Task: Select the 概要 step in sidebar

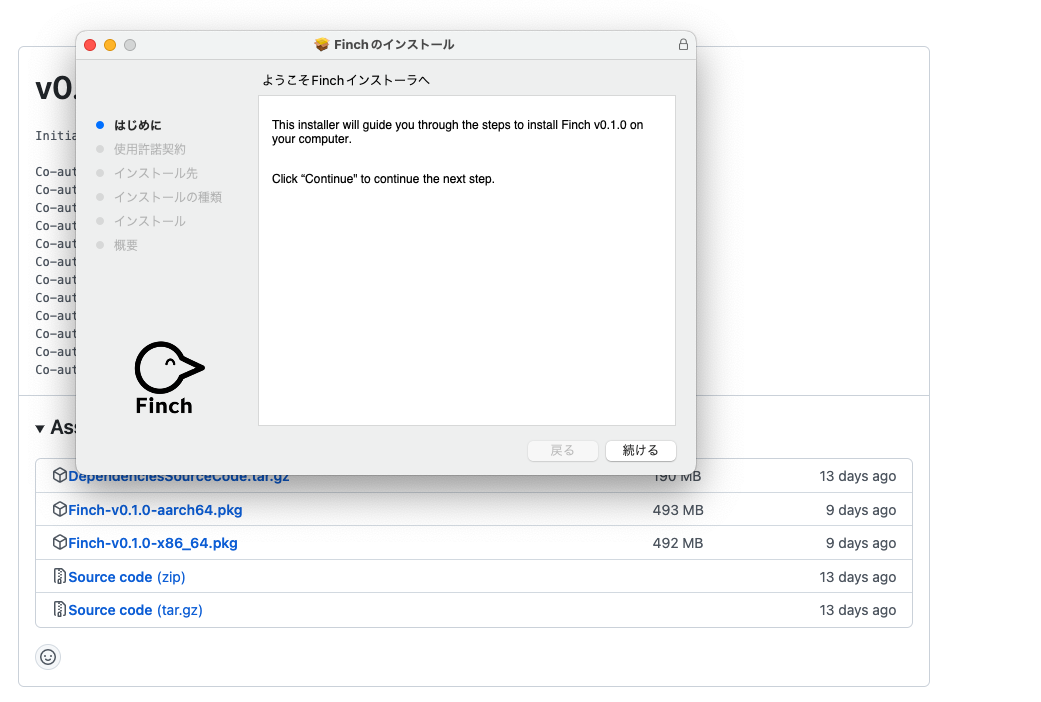Action: [x=125, y=244]
